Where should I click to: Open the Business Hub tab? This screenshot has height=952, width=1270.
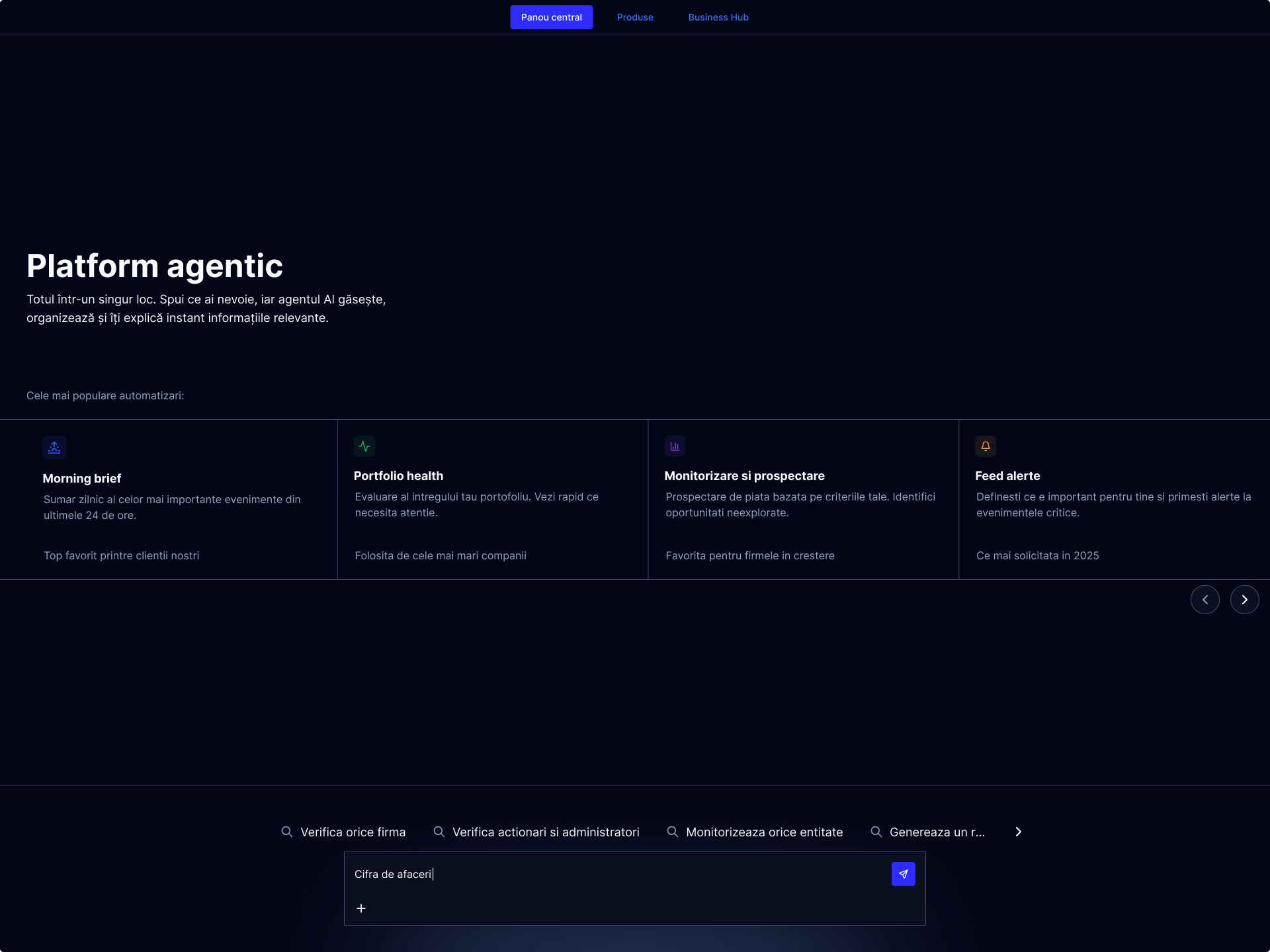tap(718, 17)
